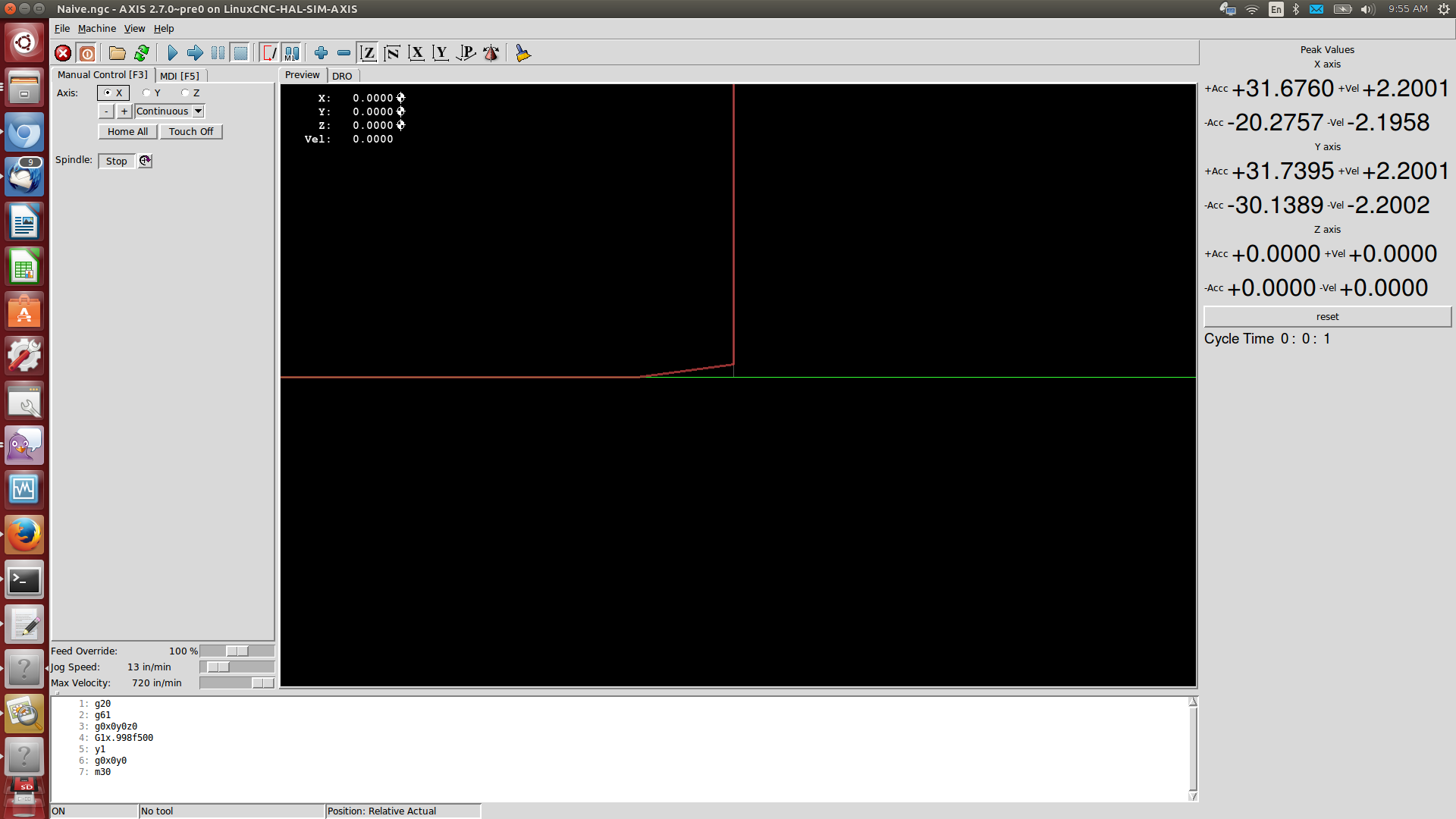Viewport: 1456px width, 819px height.
Task: Switch to MDI [F5] tab
Action: click(180, 76)
